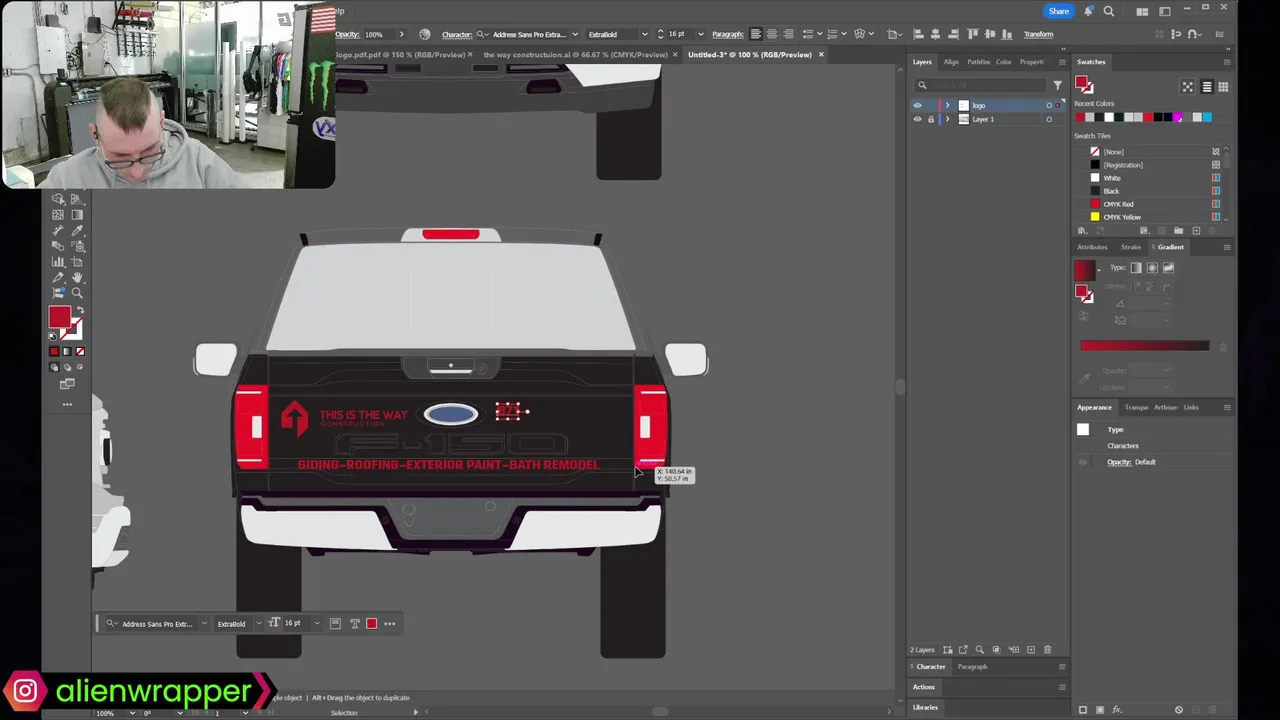The height and width of the screenshot is (720, 1280).
Task: Select the Hand tool
Action: (x=77, y=277)
